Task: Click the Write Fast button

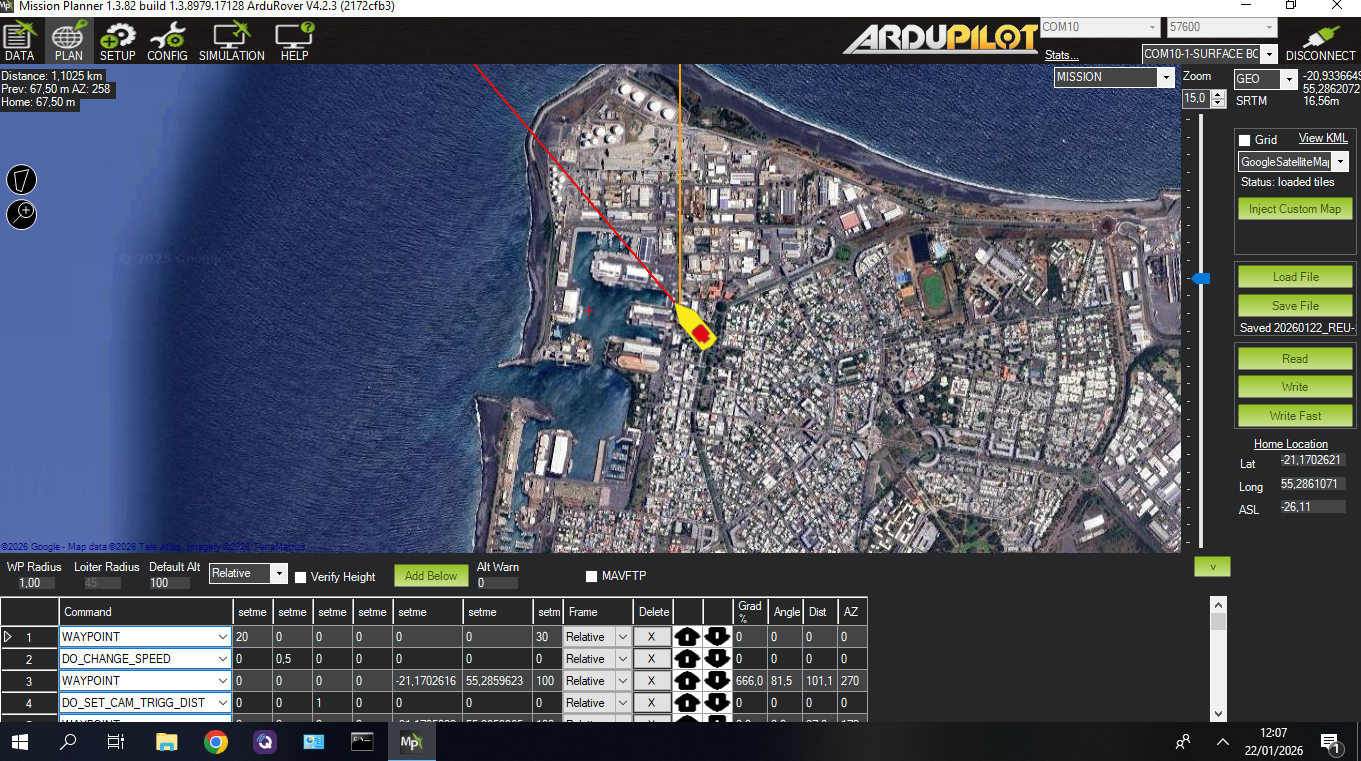Action: (x=1294, y=415)
